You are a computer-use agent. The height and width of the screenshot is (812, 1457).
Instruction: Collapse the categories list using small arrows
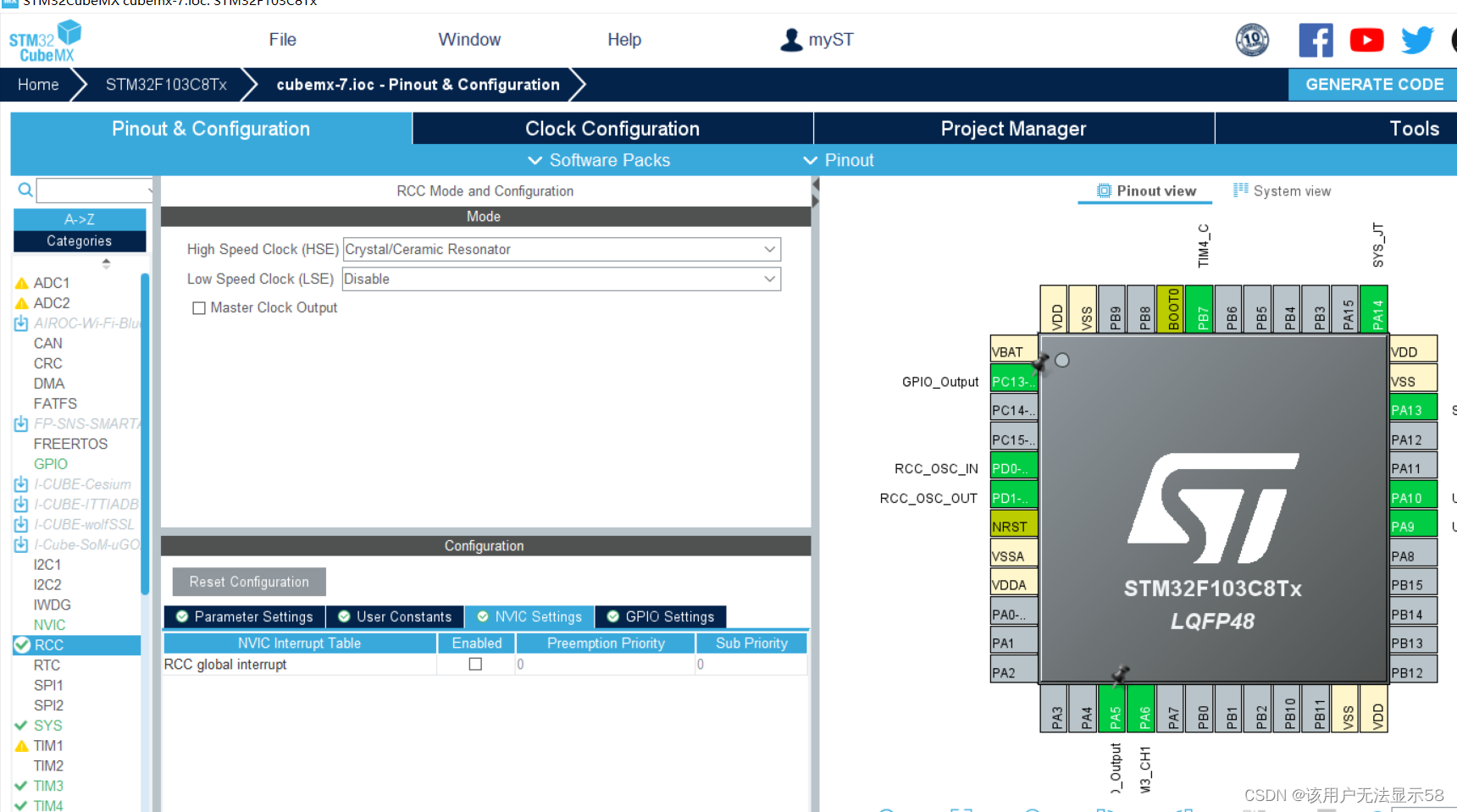tap(106, 263)
